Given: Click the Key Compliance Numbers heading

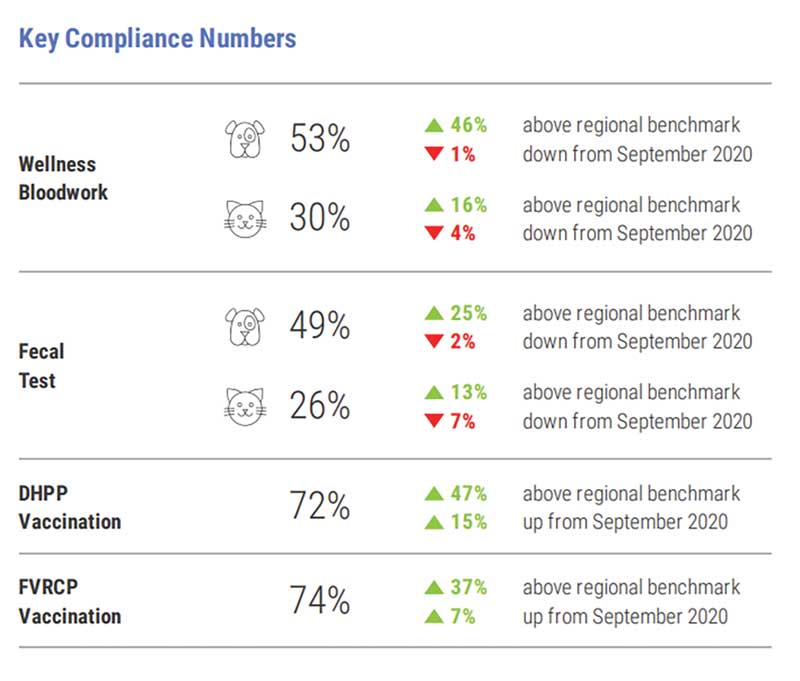Looking at the screenshot, I should point(157,39).
